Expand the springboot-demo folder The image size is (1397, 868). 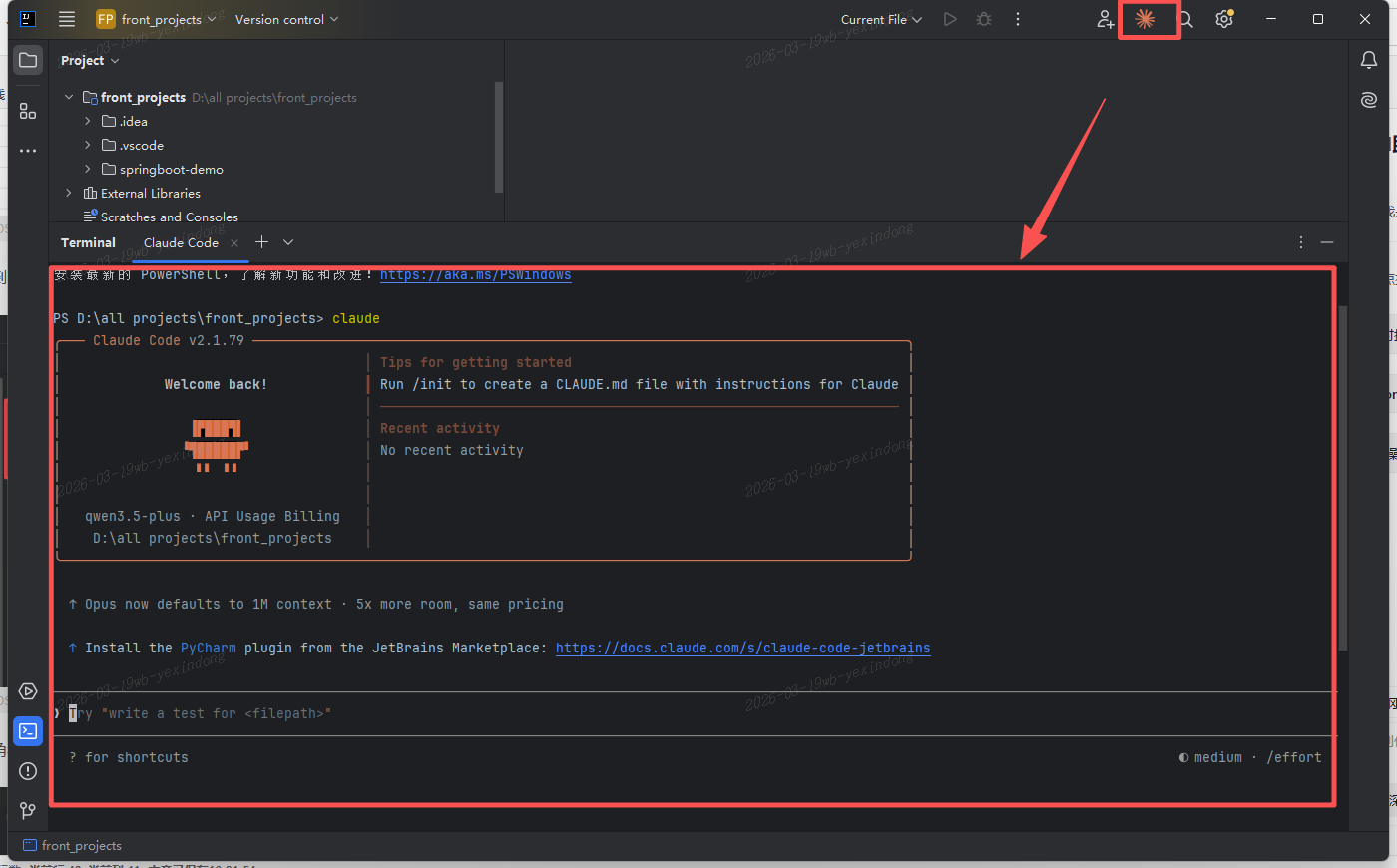click(x=88, y=169)
